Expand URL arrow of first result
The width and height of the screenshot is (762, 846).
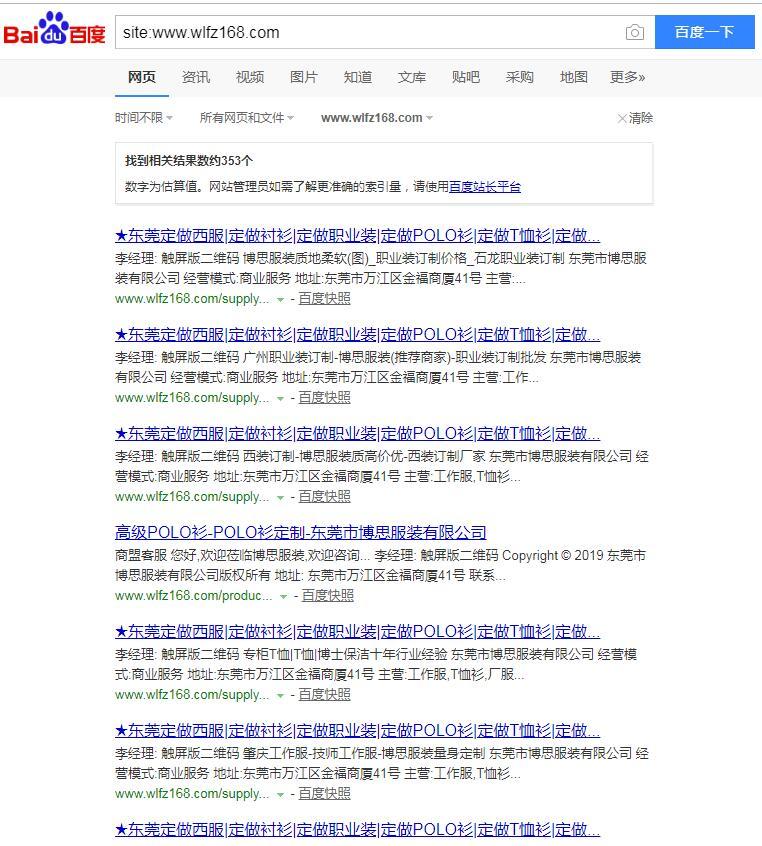coord(281,299)
